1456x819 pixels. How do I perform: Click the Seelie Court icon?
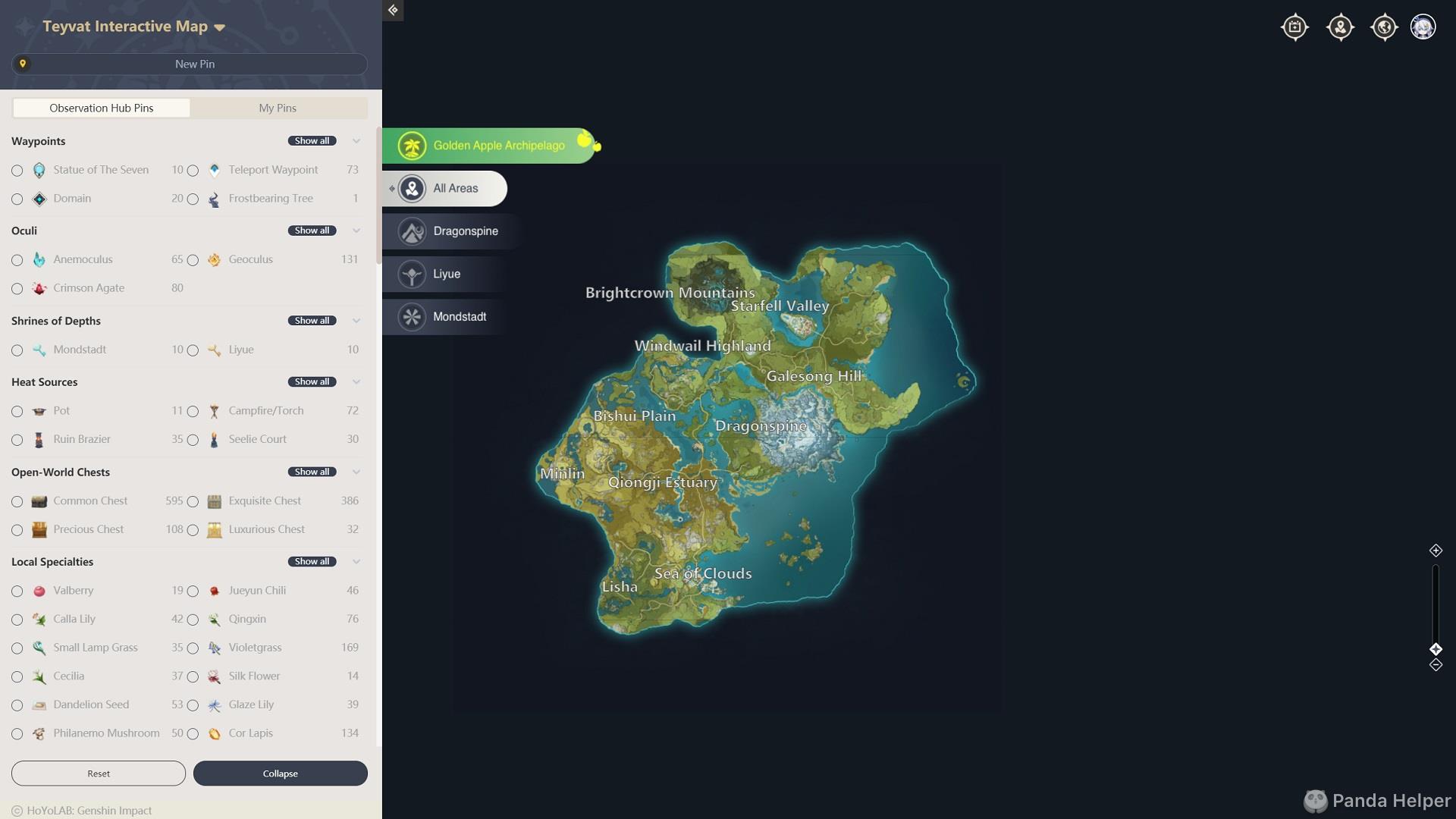(215, 440)
